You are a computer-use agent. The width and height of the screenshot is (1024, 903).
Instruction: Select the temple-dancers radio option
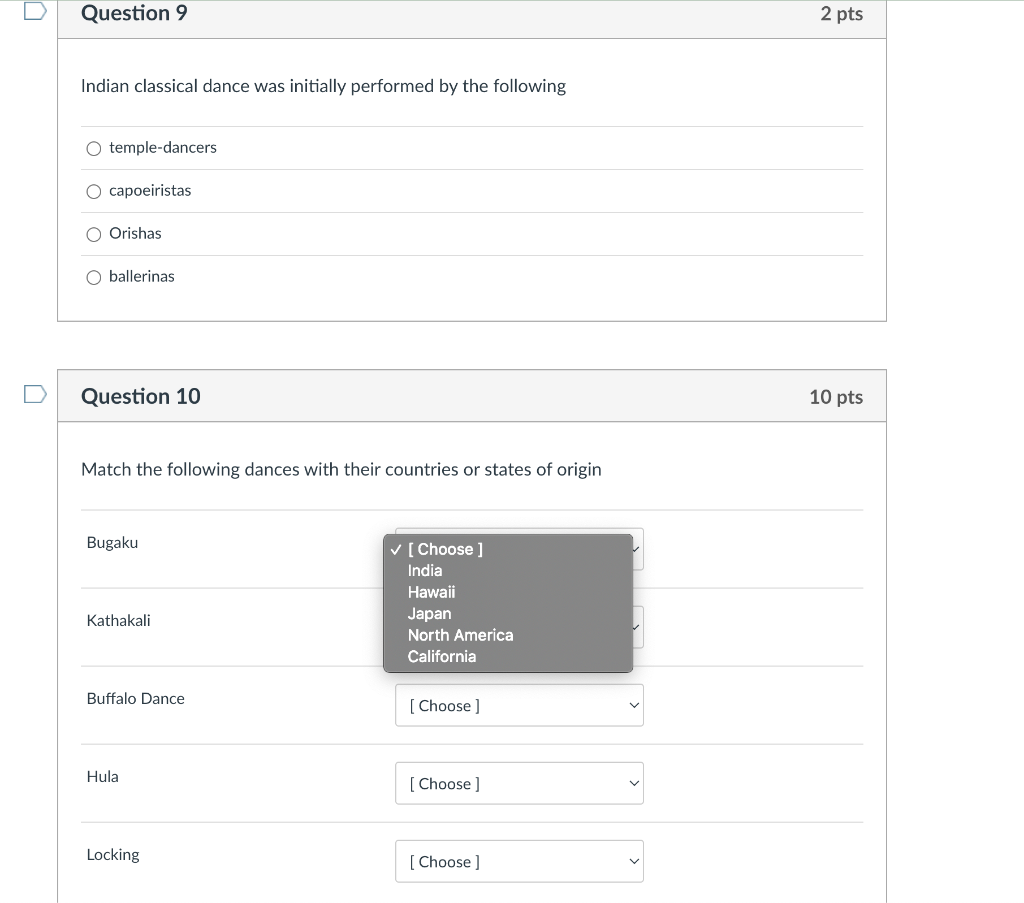(94, 149)
